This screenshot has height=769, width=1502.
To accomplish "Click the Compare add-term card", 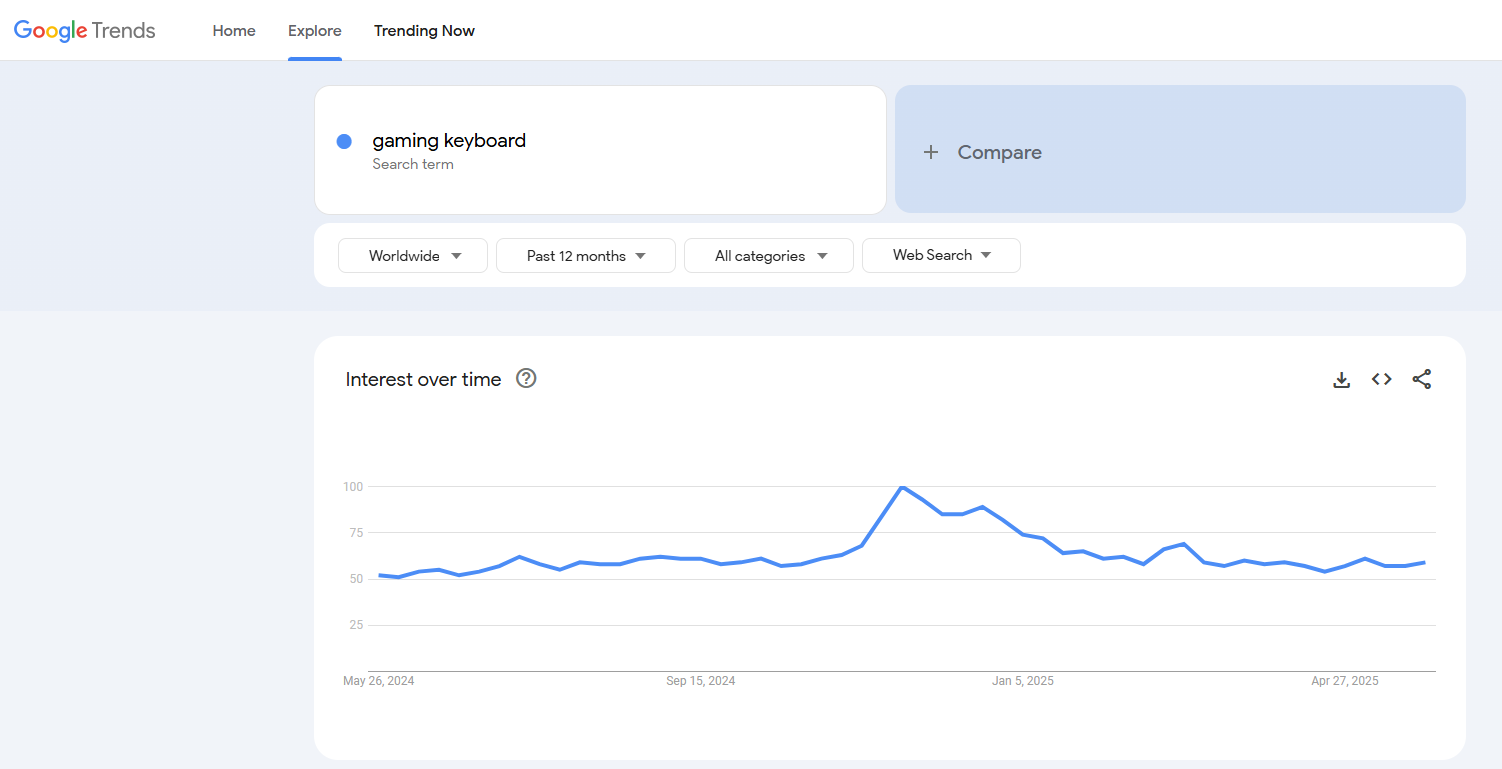I will 1180,149.
